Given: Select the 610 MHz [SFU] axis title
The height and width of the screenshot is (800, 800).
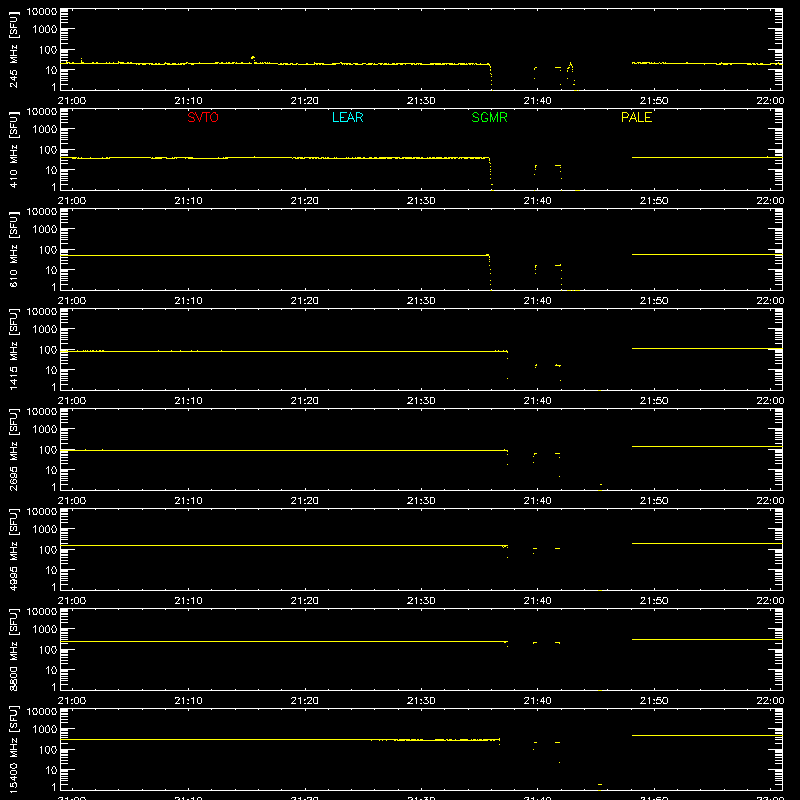Looking at the screenshot, I should 14,250.
